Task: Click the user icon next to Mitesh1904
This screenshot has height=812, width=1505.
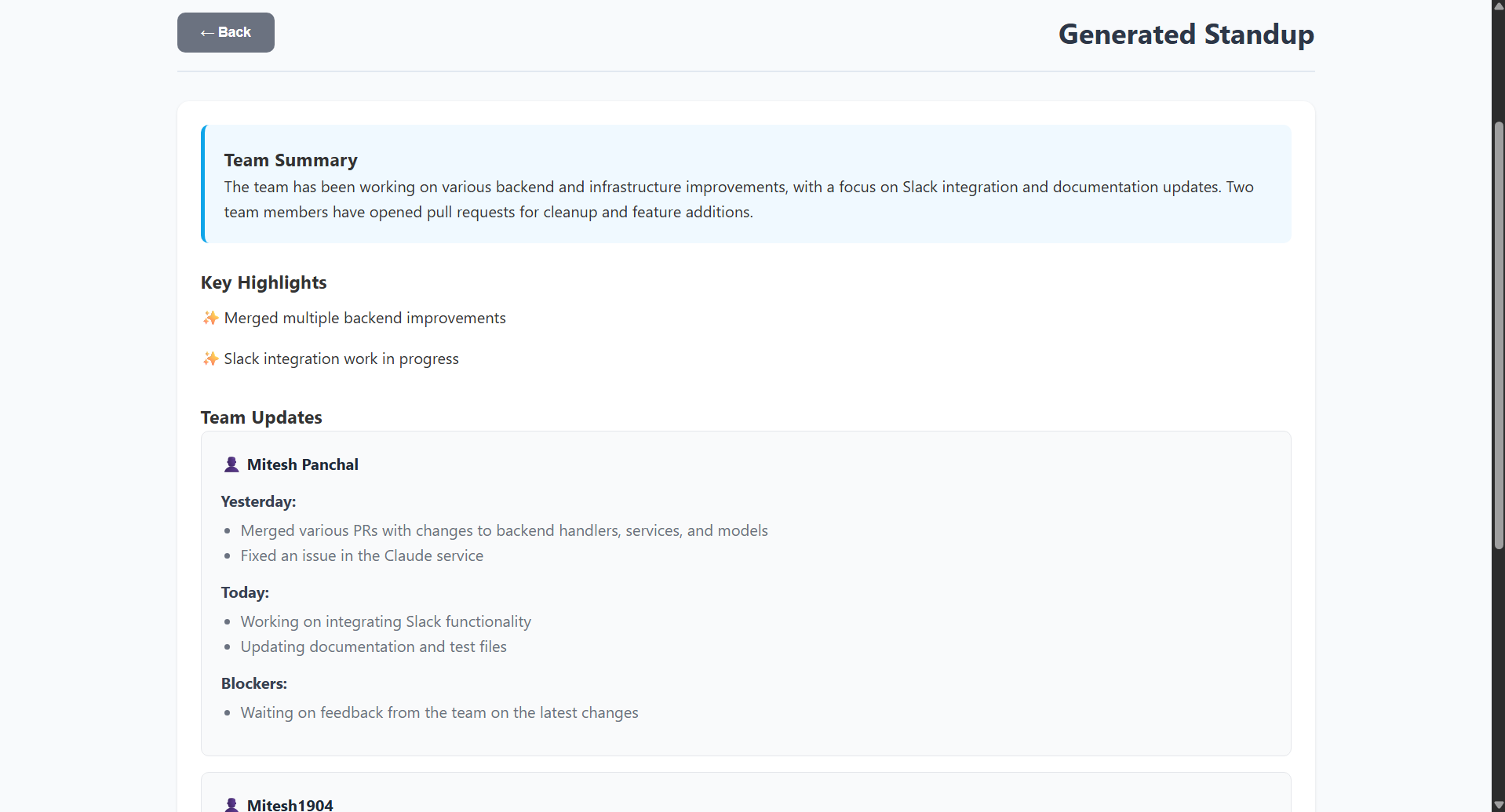Action: 231,804
